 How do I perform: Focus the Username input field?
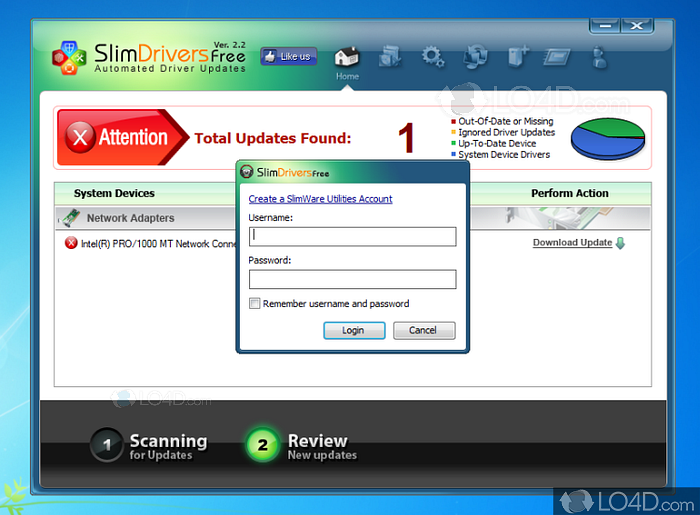click(353, 237)
